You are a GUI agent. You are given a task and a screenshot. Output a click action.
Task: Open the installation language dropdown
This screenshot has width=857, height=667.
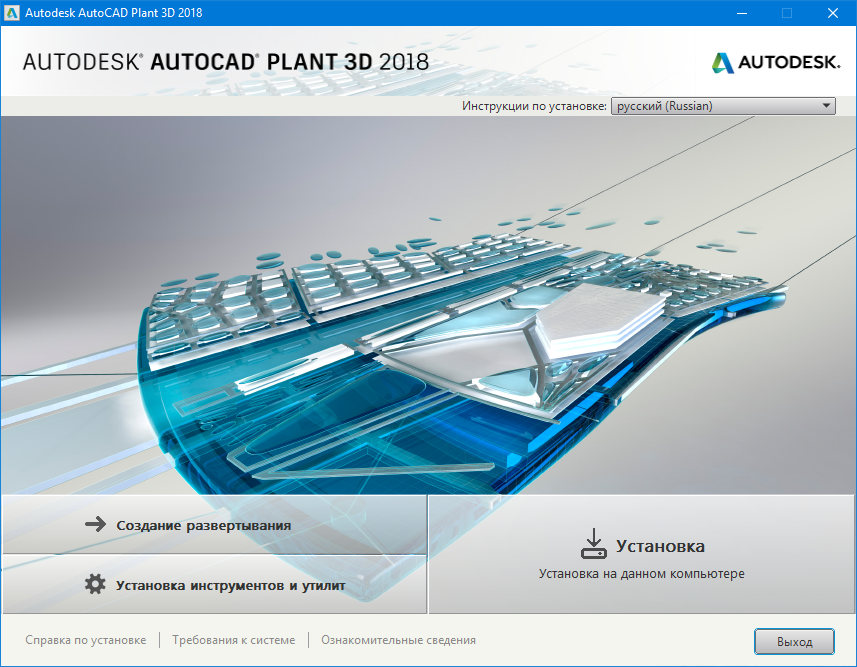tap(723, 106)
